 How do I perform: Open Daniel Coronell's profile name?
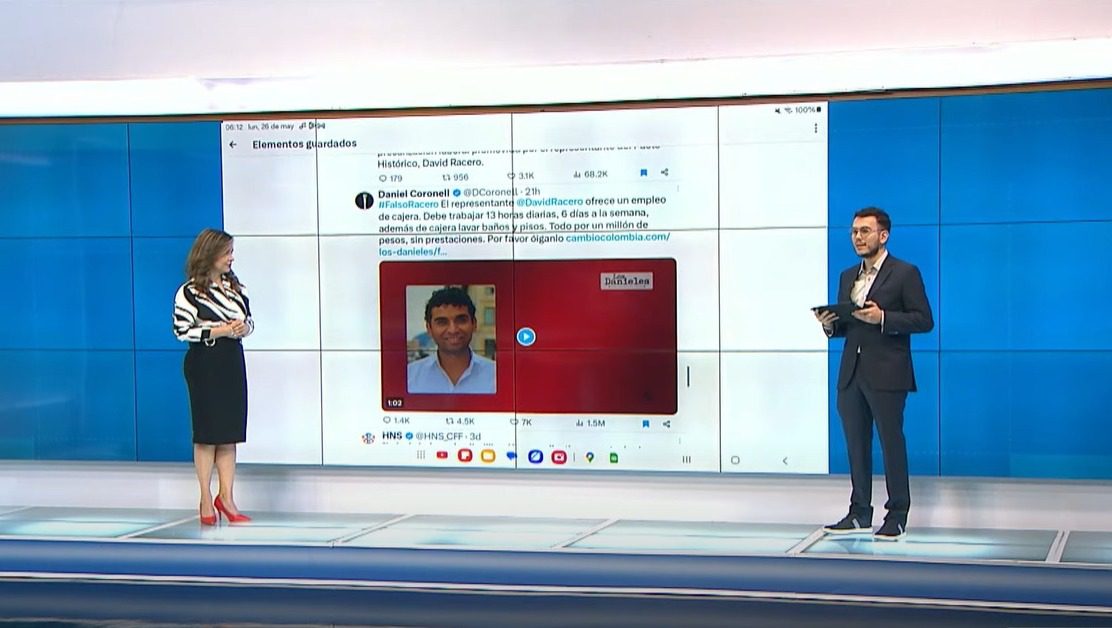click(413, 194)
